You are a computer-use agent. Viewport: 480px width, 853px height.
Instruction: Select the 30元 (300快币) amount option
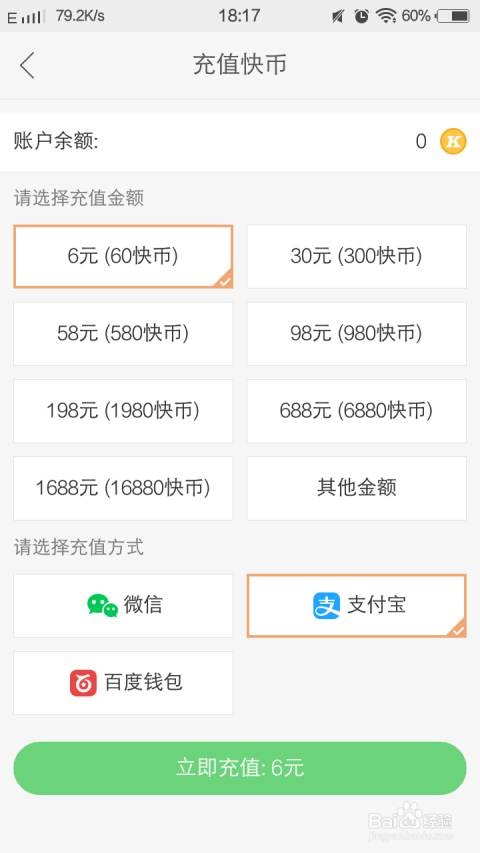point(356,257)
